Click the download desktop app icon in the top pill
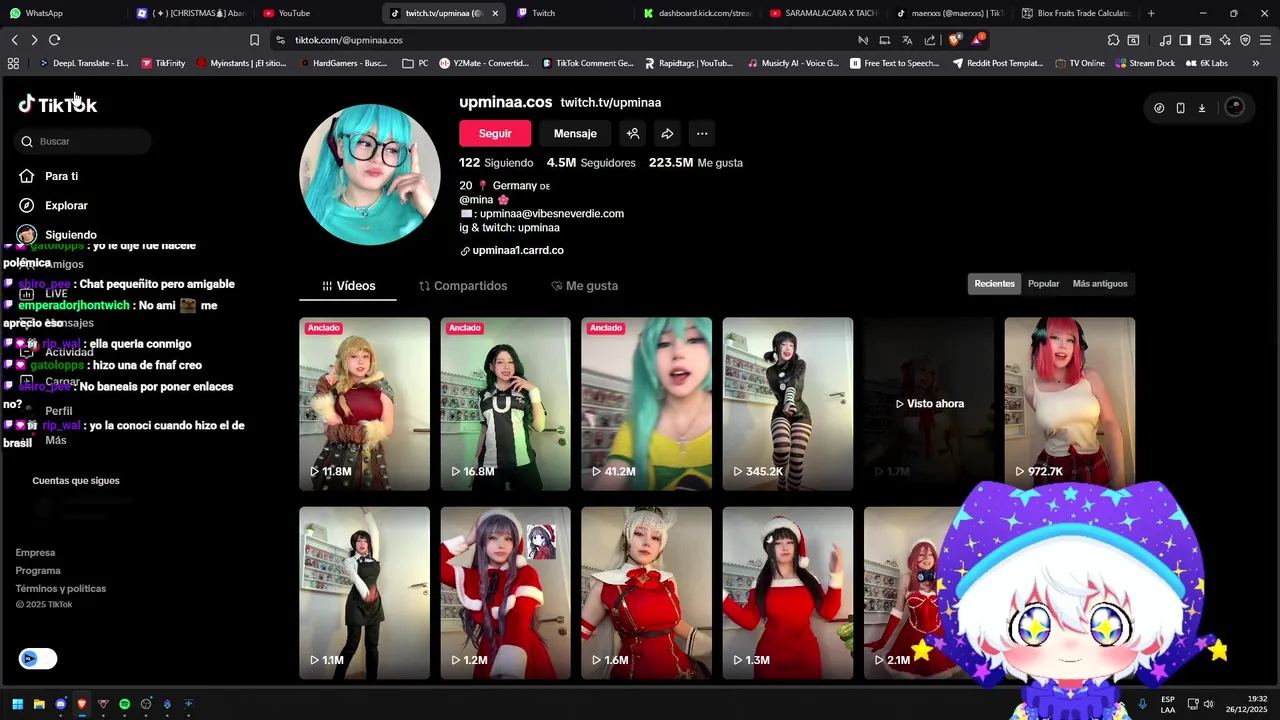Image resolution: width=1280 pixels, height=720 pixels. tap(1202, 108)
